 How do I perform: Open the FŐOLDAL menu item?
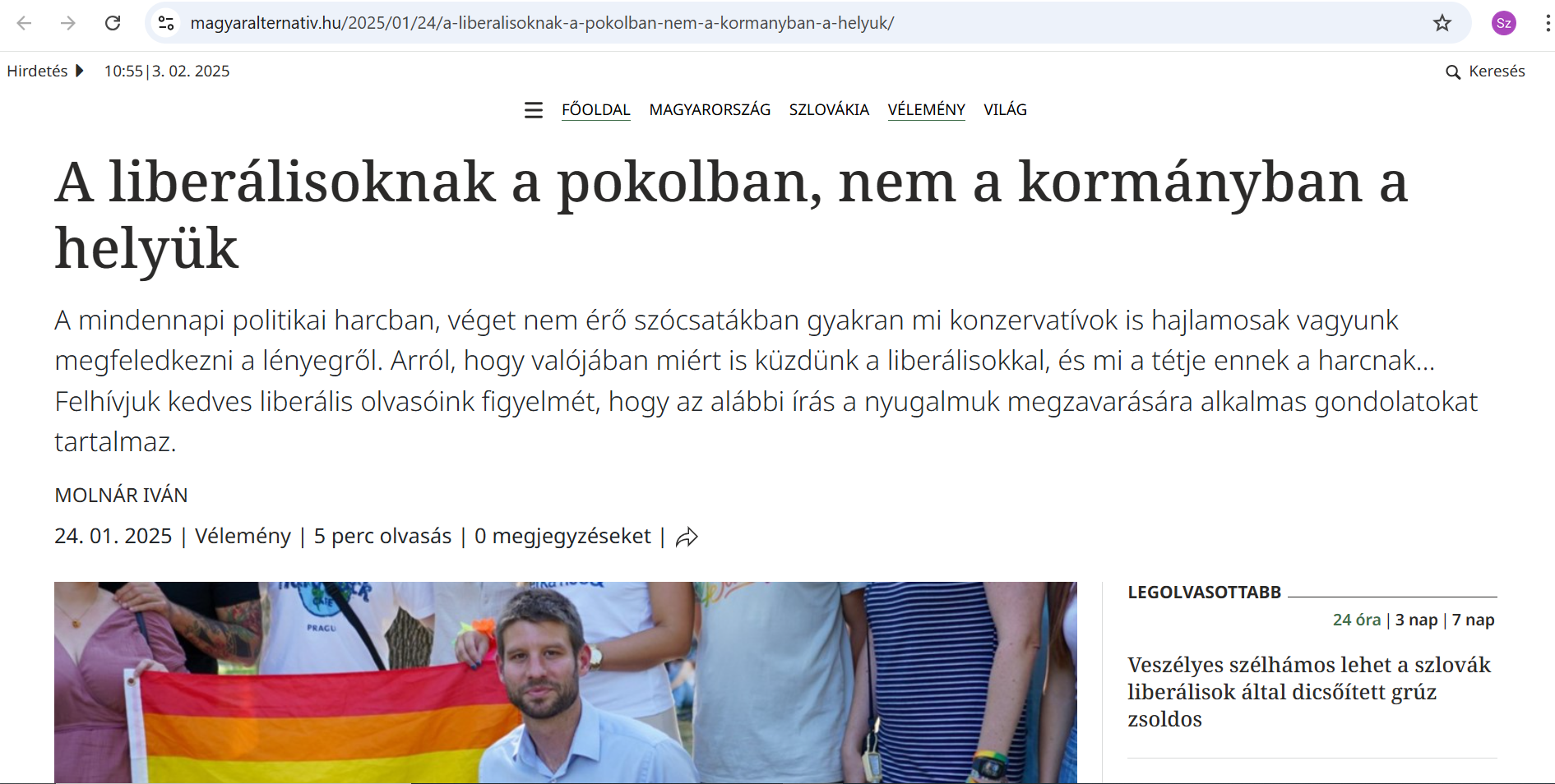(596, 109)
